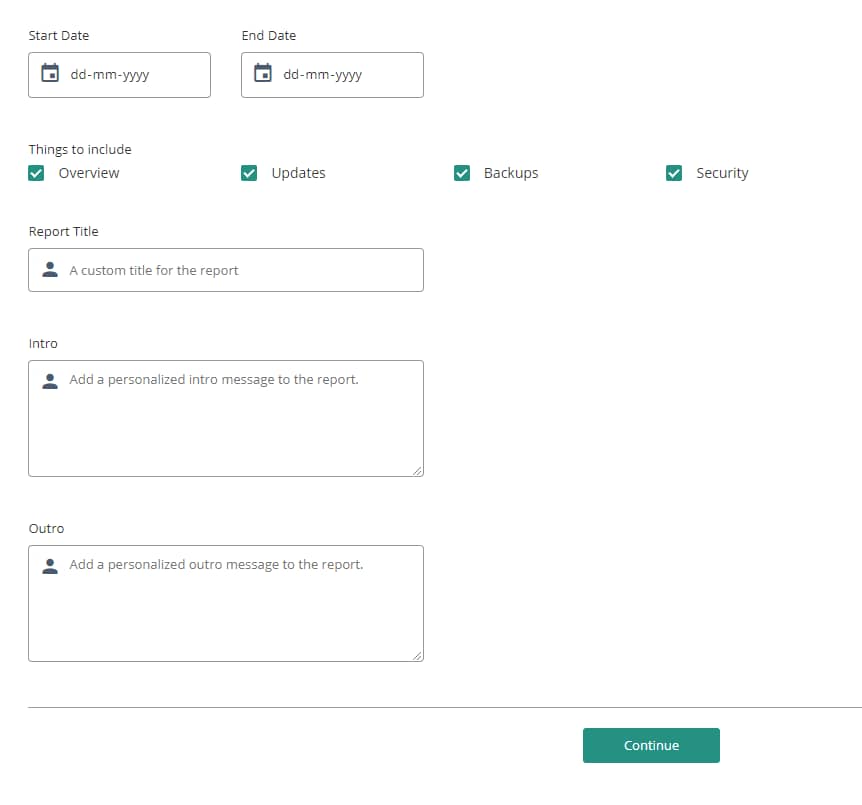Click inside the Outro message textarea
This screenshot has height=805, width=862.
point(226,603)
